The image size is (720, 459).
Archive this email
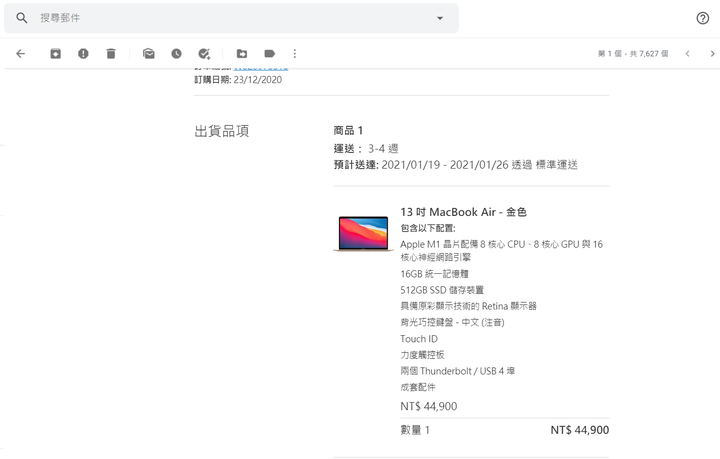tap(55, 54)
